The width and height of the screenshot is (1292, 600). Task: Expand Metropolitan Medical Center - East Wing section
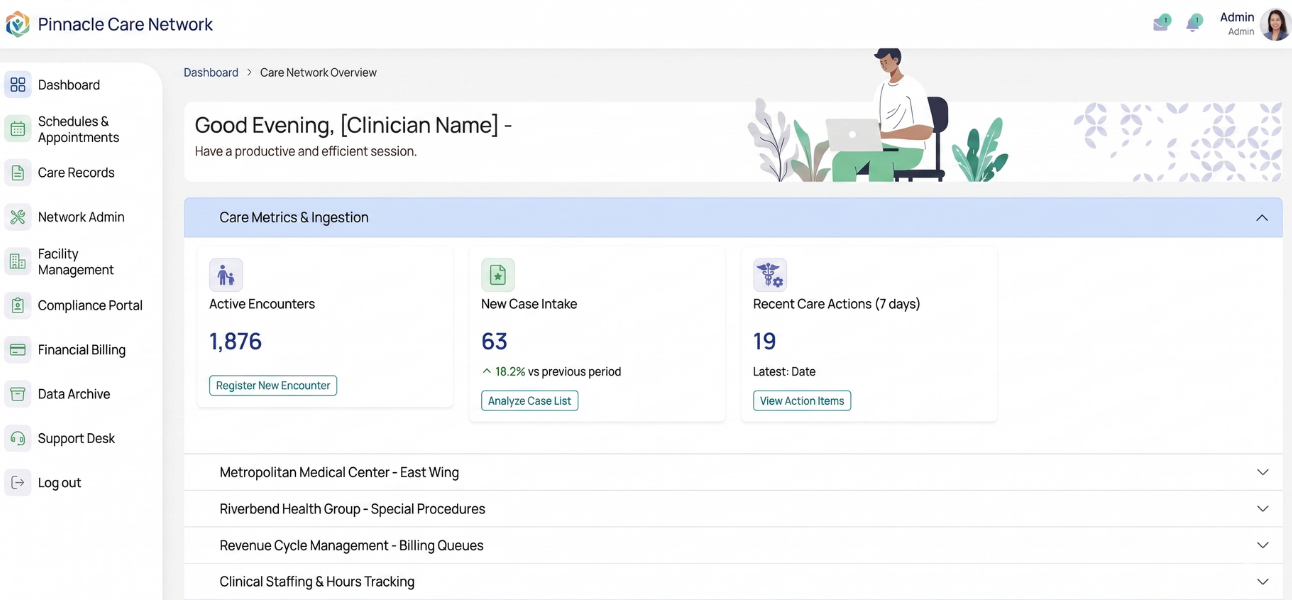pyautogui.click(x=1262, y=471)
